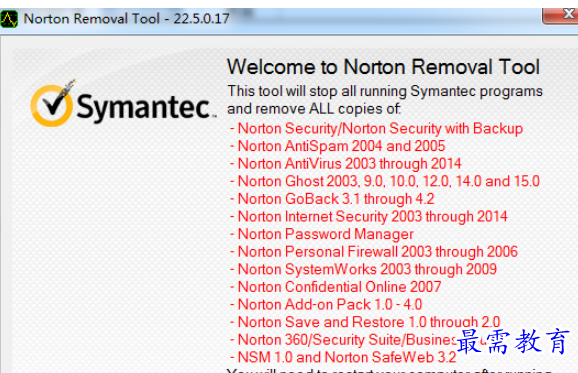This screenshot has width=578, height=373.
Task: Click the Norton Internet Security 2003 through 2014 line
Action: click(369, 217)
